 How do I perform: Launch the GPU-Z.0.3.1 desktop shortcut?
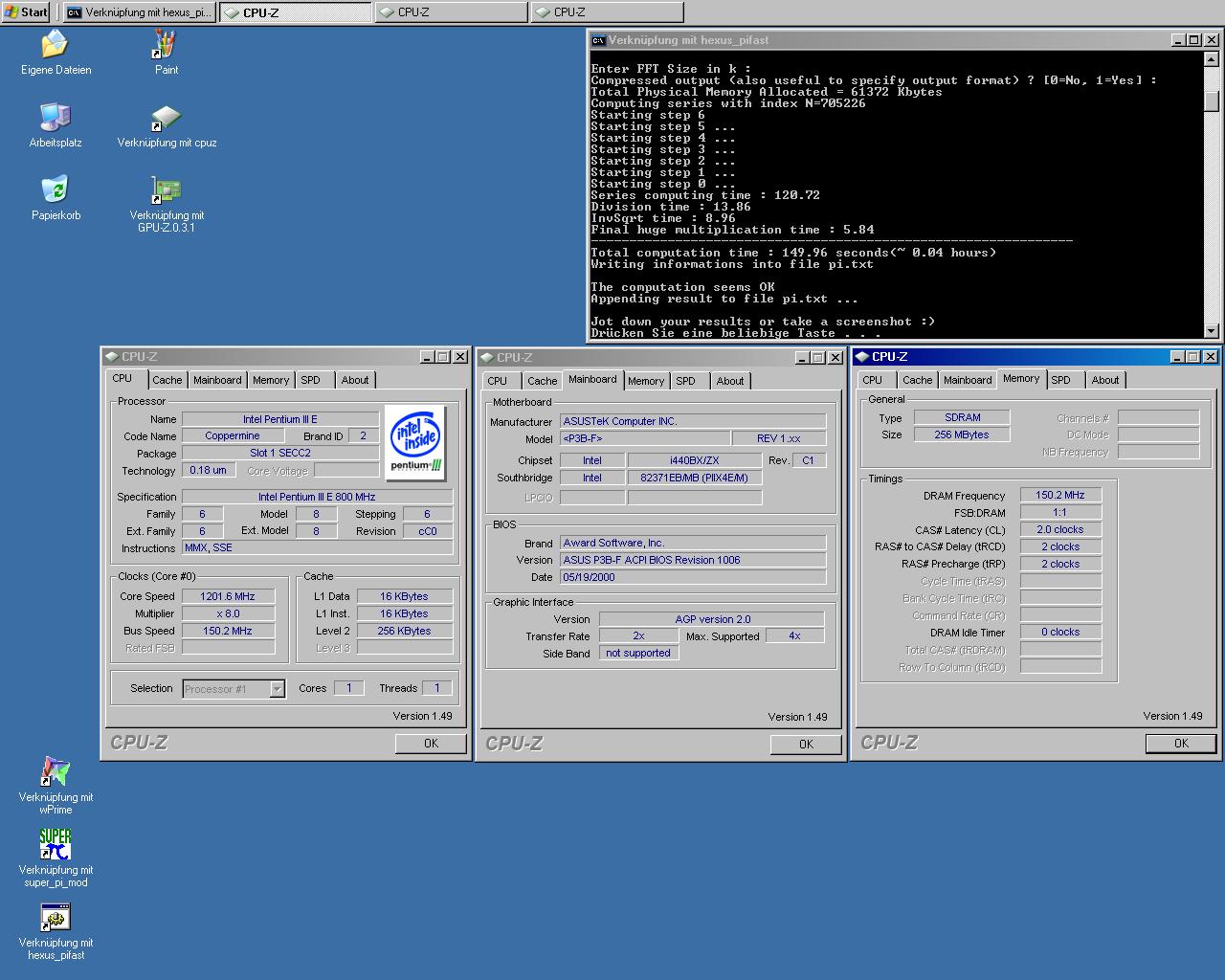click(166, 189)
